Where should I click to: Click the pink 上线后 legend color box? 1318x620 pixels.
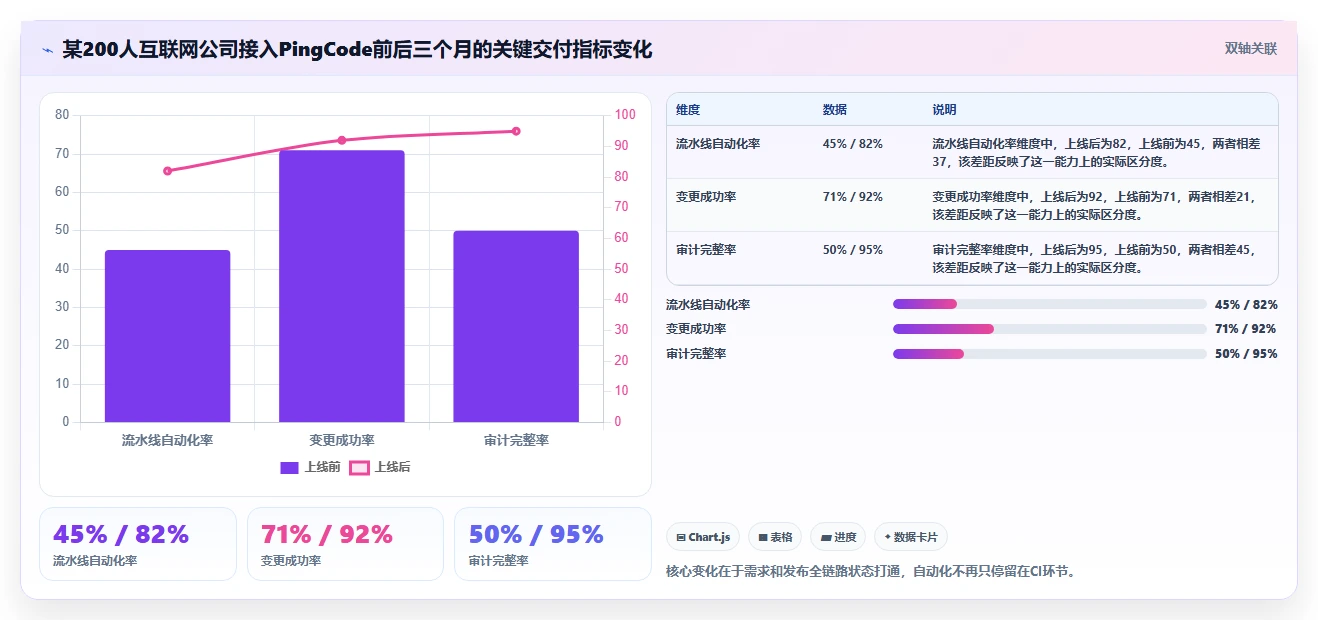pyautogui.click(x=359, y=467)
